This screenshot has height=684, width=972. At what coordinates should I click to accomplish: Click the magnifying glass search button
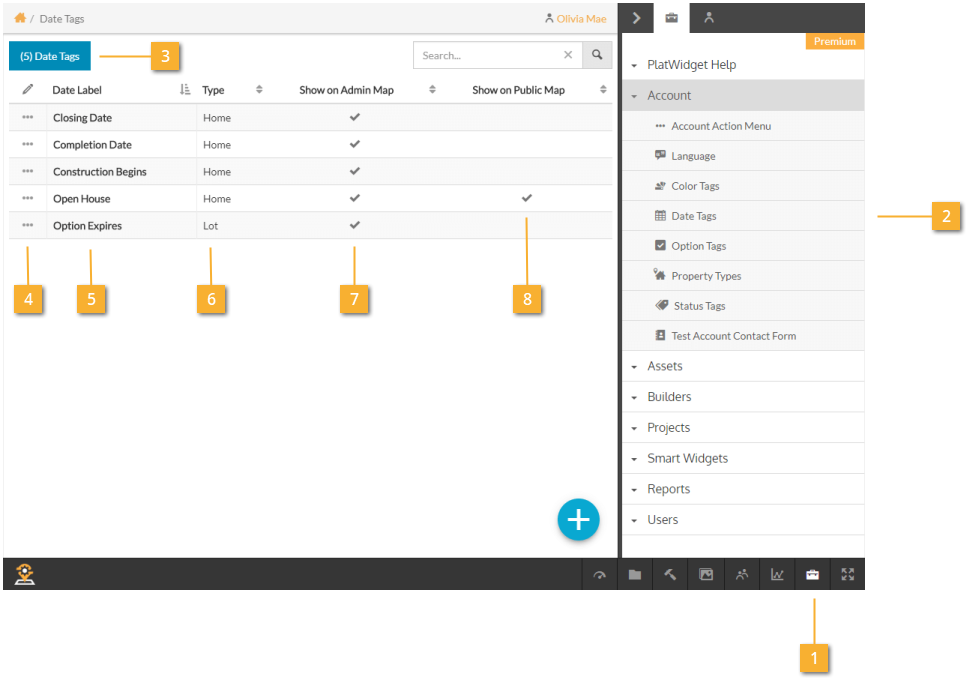597,55
